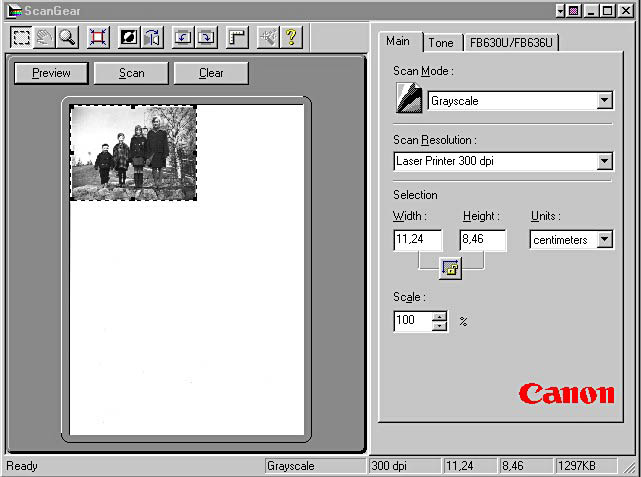Toggle the width-height aspect ratio lock
The height and width of the screenshot is (477, 641).
click(450, 268)
